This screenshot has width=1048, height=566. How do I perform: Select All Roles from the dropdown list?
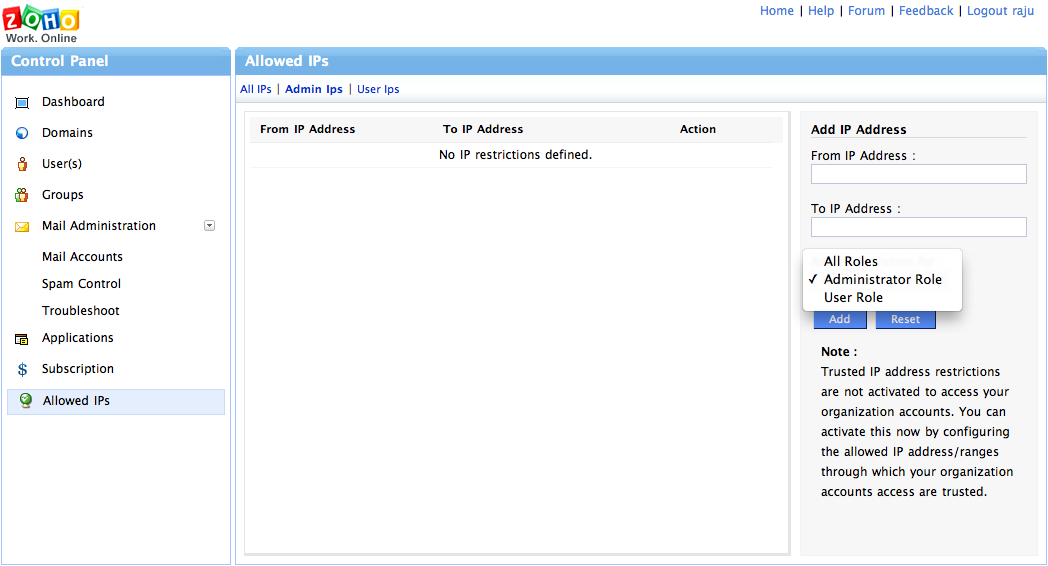[x=850, y=261]
